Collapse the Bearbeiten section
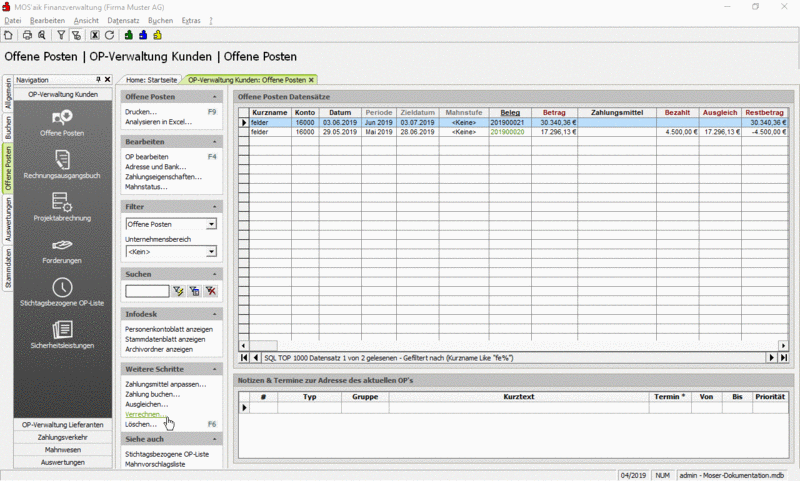This screenshot has width=800, height=481. pos(214,141)
